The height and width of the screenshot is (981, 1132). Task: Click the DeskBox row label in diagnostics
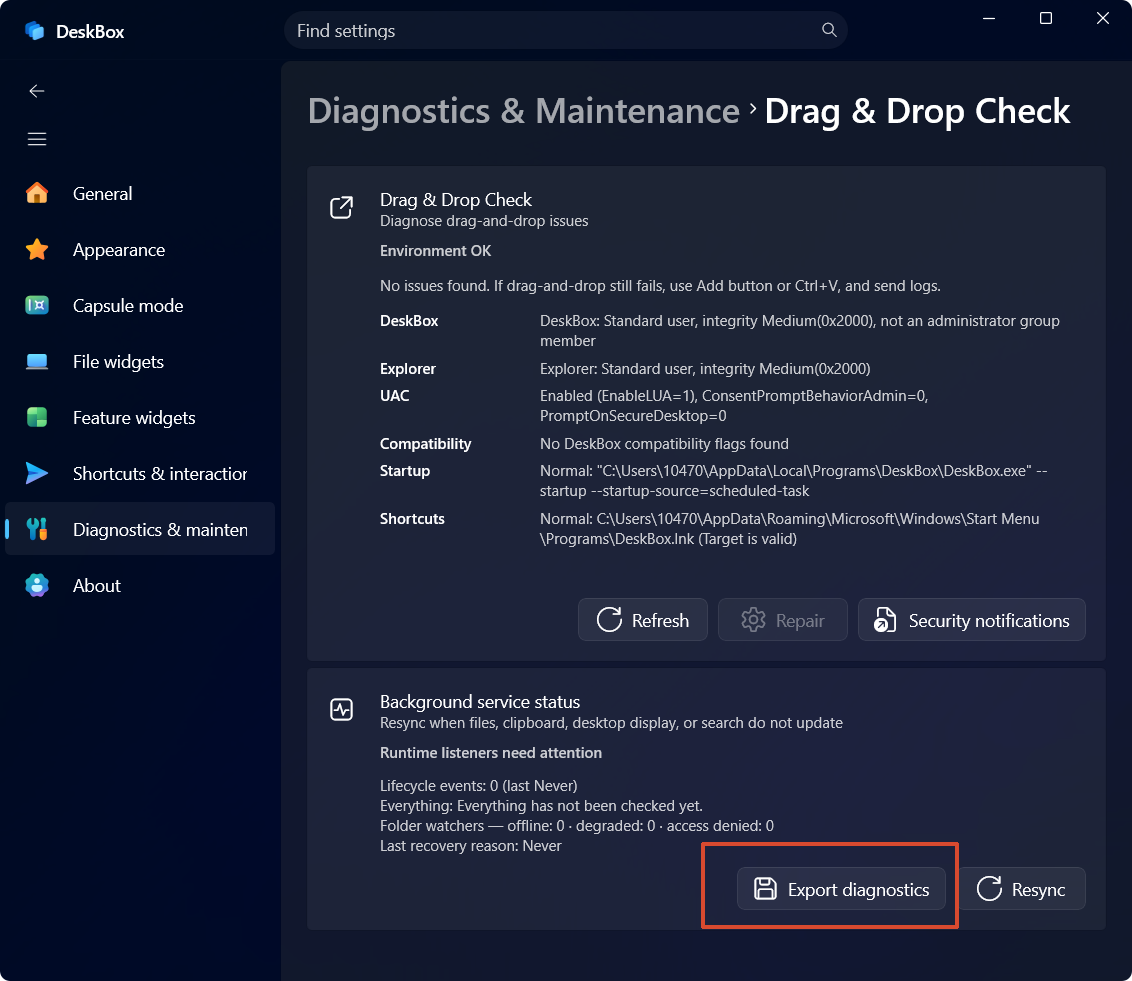pyautogui.click(x=409, y=321)
